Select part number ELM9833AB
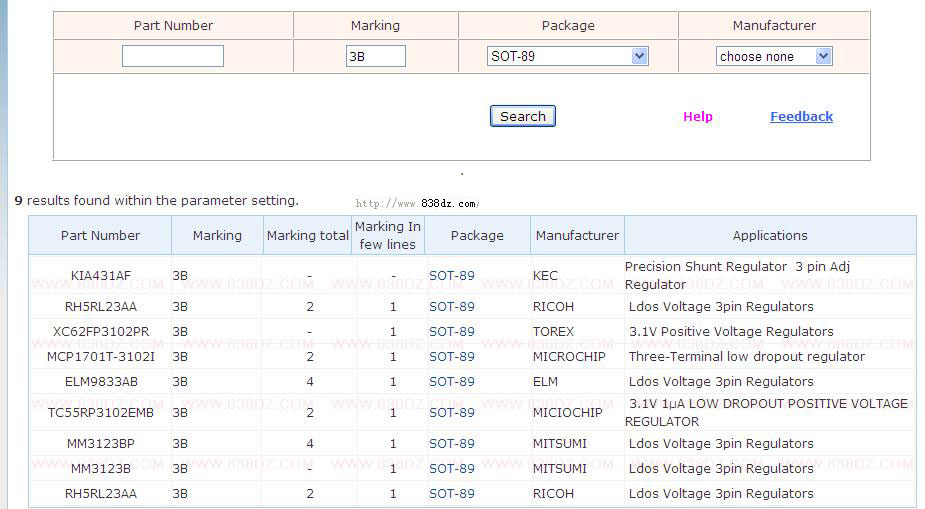Viewport: 925px width, 509px height. (101, 382)
